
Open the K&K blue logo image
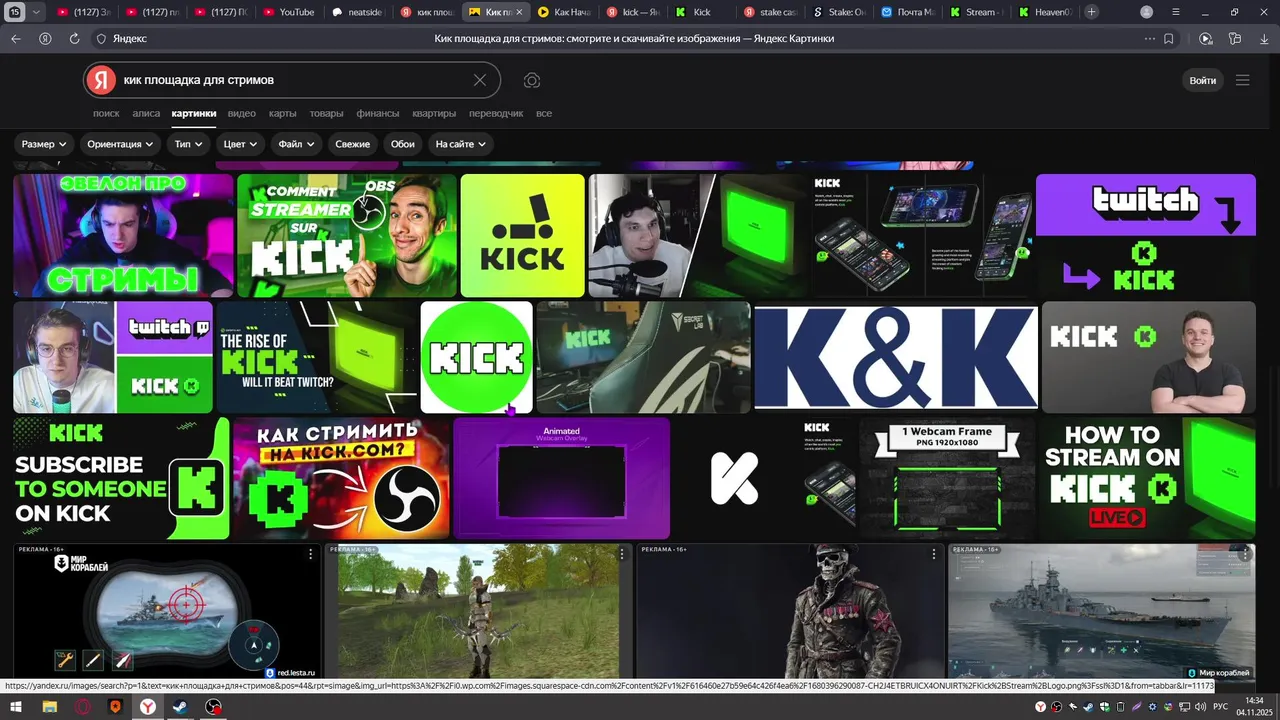896,357
